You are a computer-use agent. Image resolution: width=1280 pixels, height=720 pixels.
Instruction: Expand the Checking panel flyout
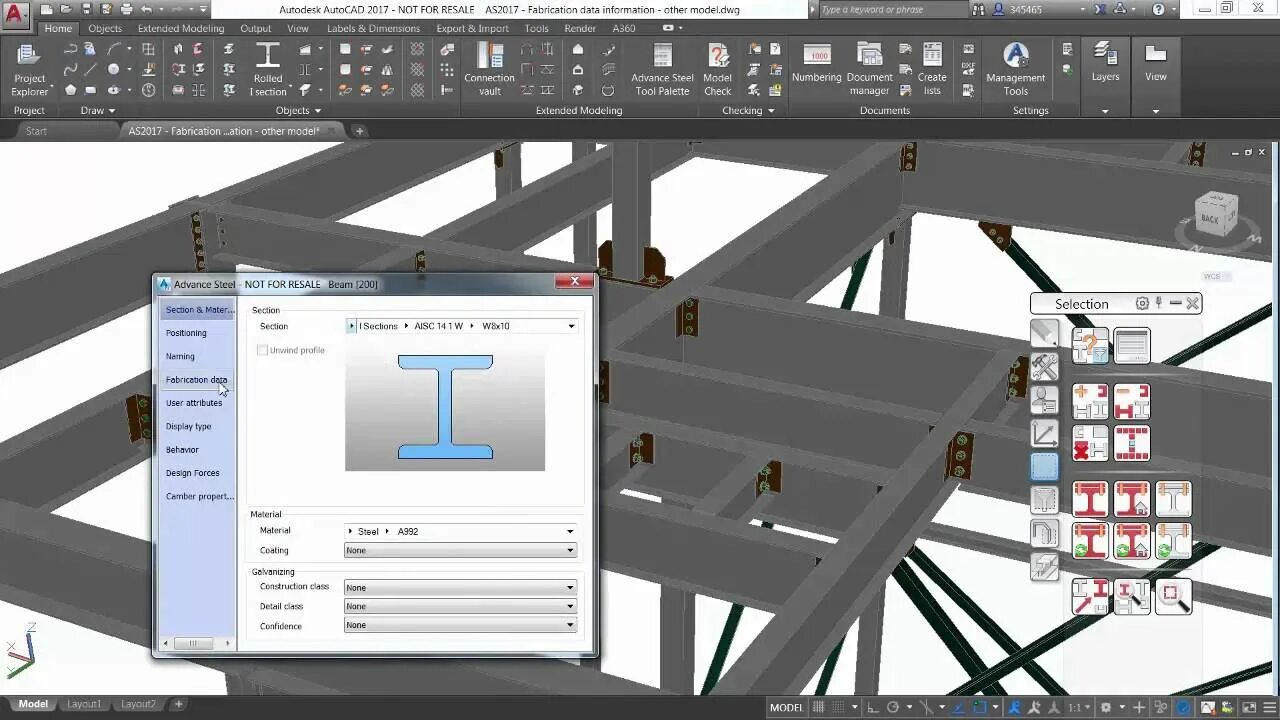748,111
